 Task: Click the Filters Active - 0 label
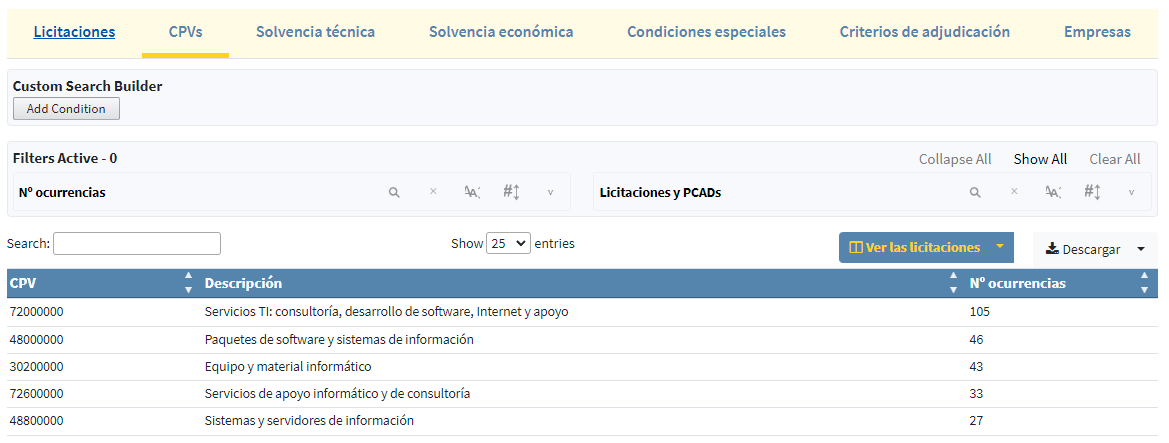[x=65, y=158]
